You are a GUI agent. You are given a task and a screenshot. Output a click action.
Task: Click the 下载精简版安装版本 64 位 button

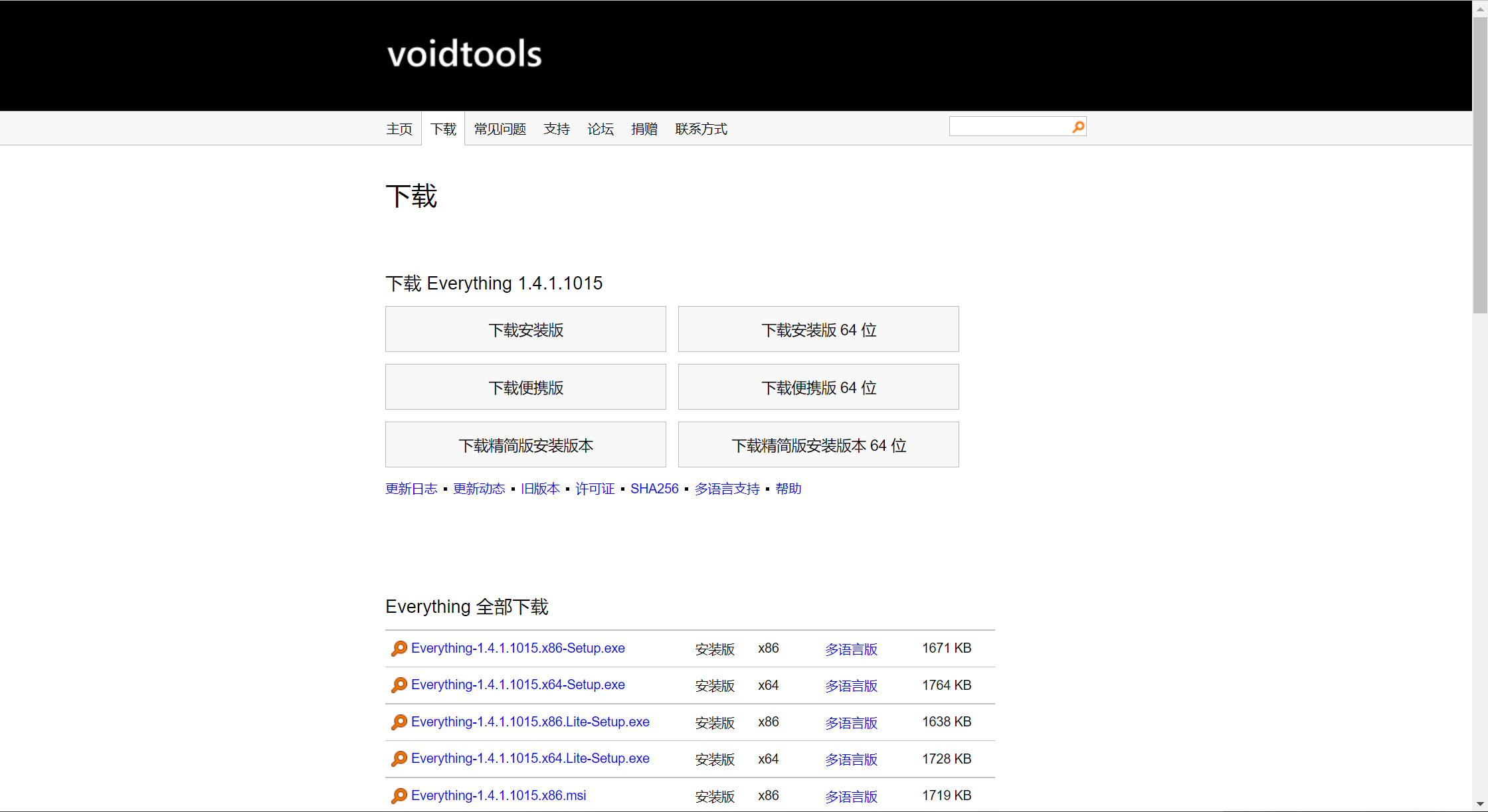click(818, 445)
